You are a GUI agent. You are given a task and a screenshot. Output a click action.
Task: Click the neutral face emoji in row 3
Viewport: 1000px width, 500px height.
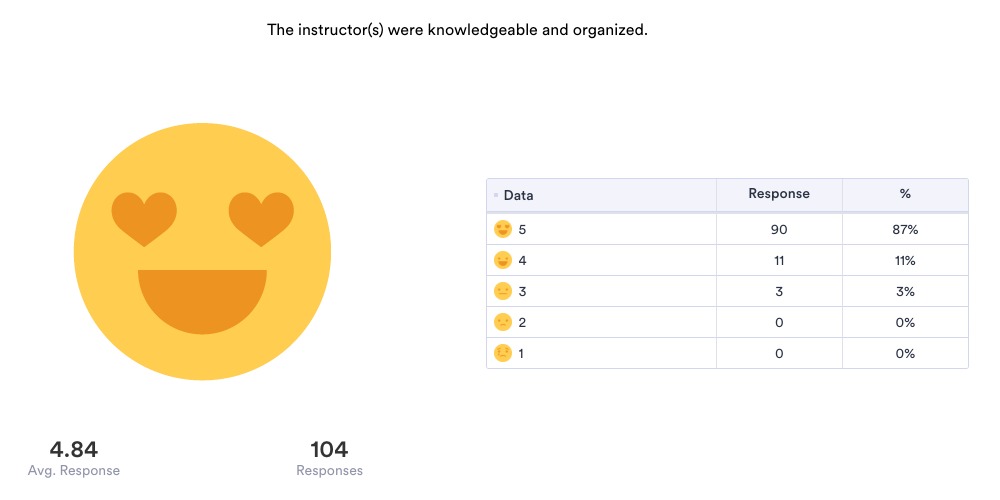503,292
